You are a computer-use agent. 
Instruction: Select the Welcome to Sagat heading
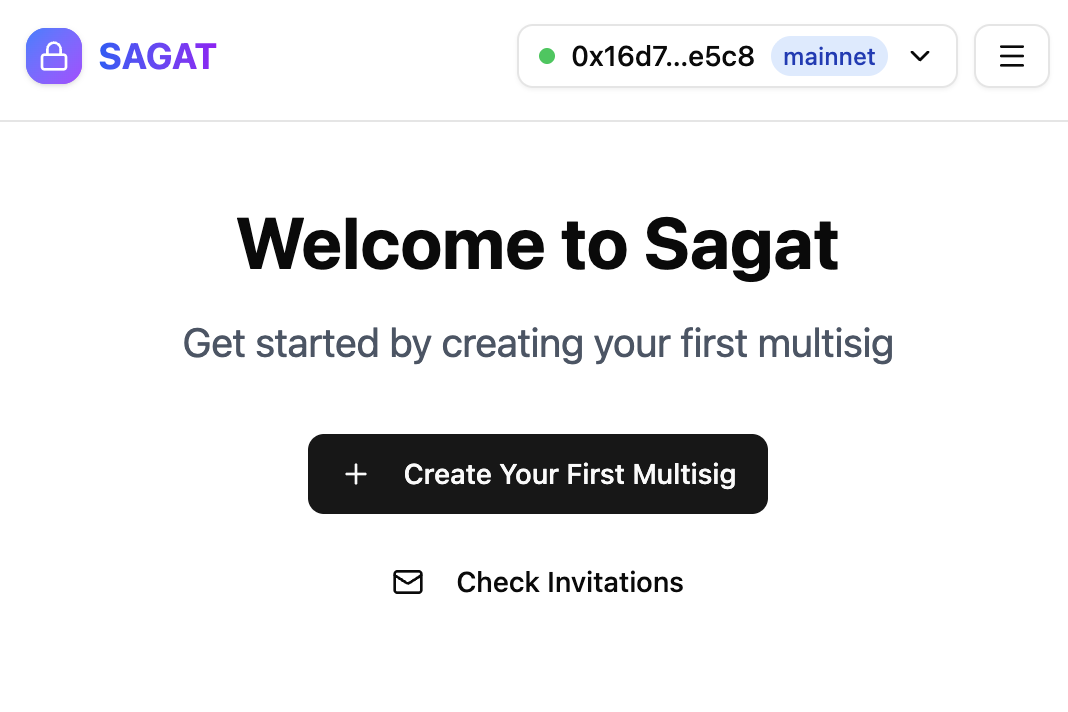tap(537, 243)
